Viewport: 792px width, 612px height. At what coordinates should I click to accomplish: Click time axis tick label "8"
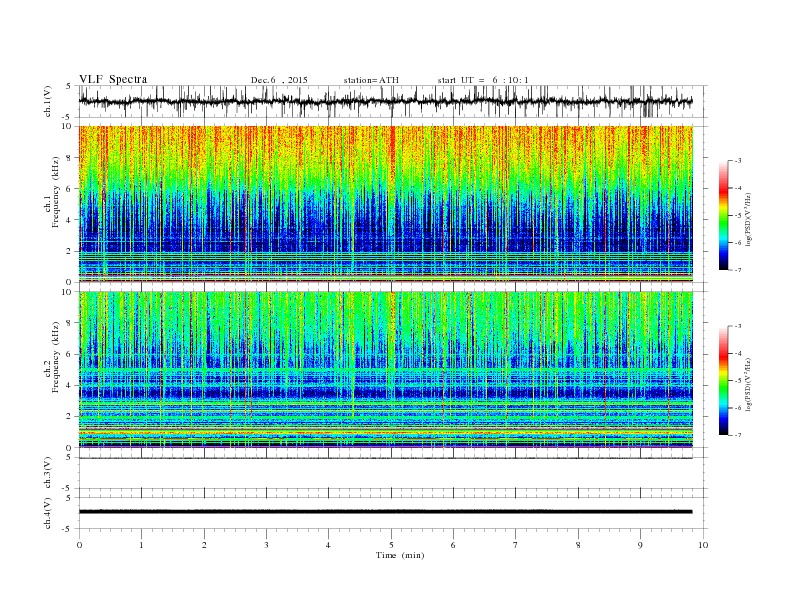[x=578, y=545]
